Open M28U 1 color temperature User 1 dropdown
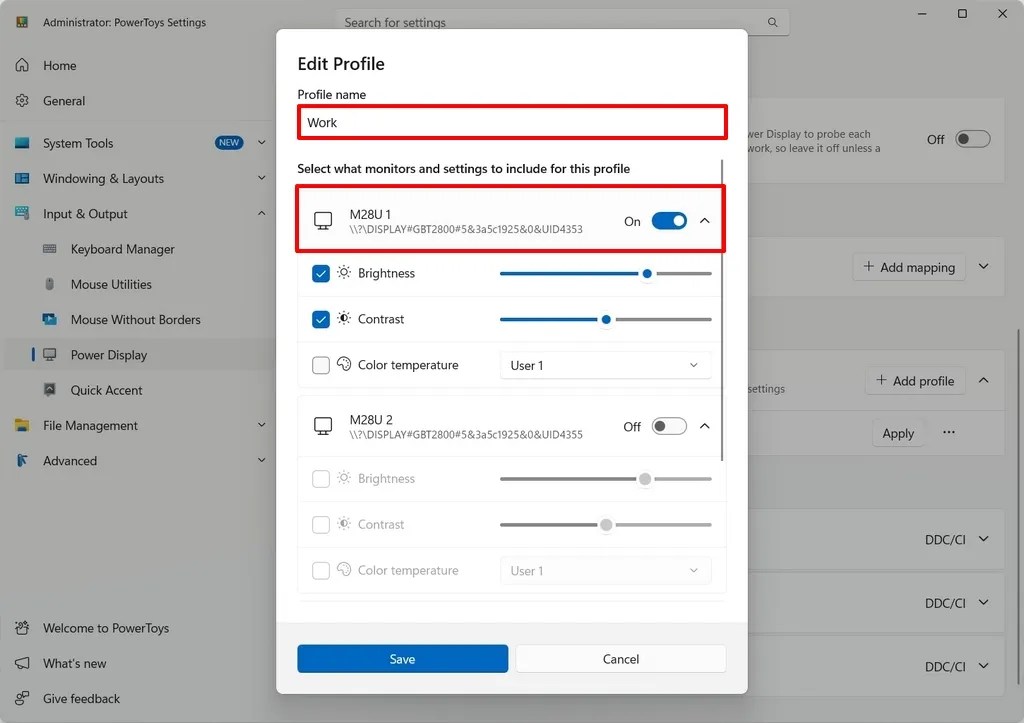This screenshot has height=723, width=1024. click(605, 365)
